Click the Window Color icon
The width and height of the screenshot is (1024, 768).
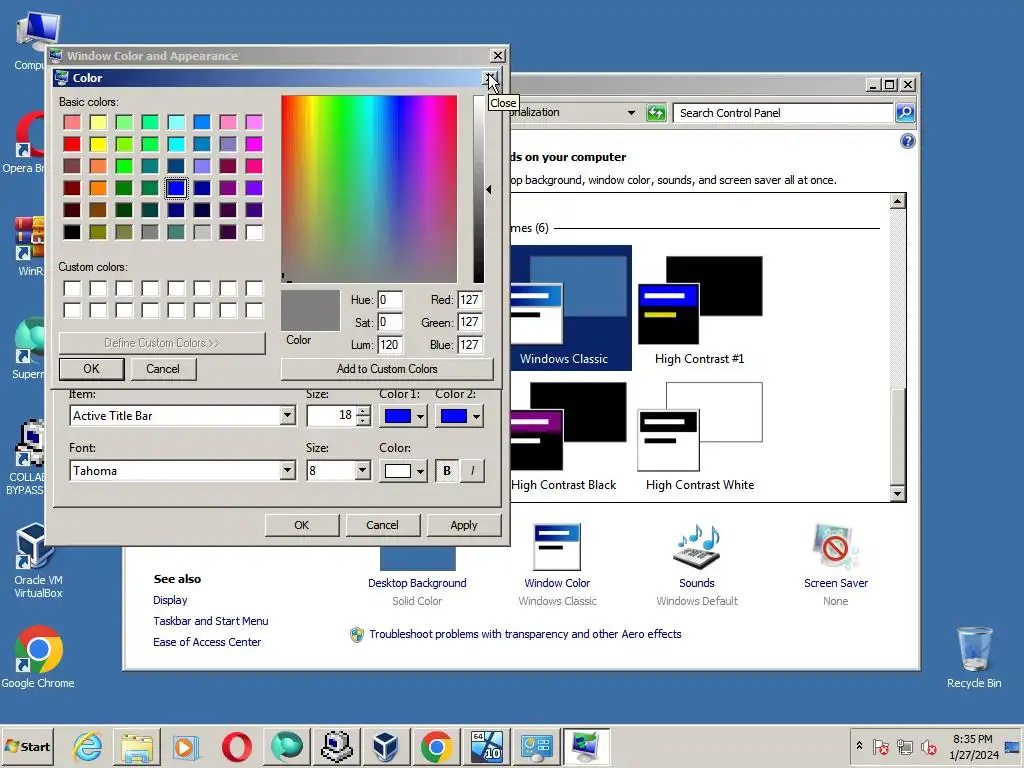[557, 547]
